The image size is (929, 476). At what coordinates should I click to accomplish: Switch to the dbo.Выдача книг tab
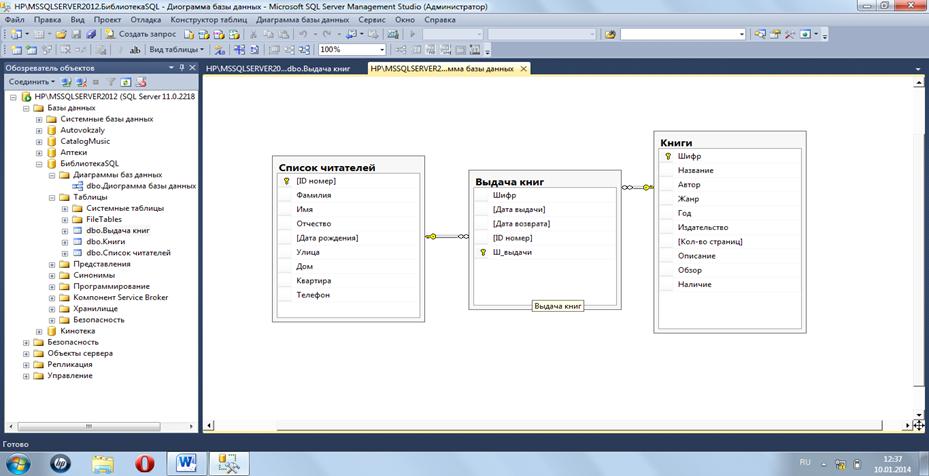tap(283, 69)
